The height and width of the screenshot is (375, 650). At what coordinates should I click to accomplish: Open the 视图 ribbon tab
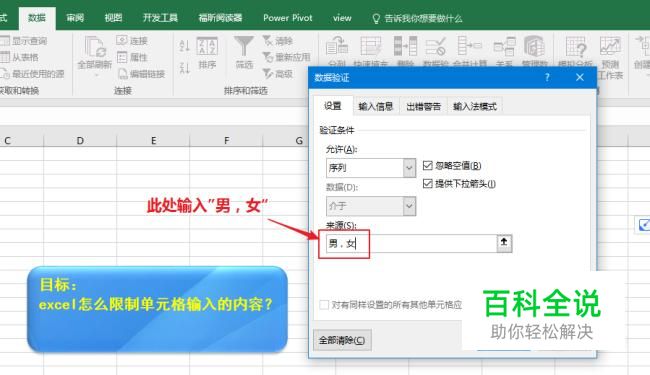point(113,18)
